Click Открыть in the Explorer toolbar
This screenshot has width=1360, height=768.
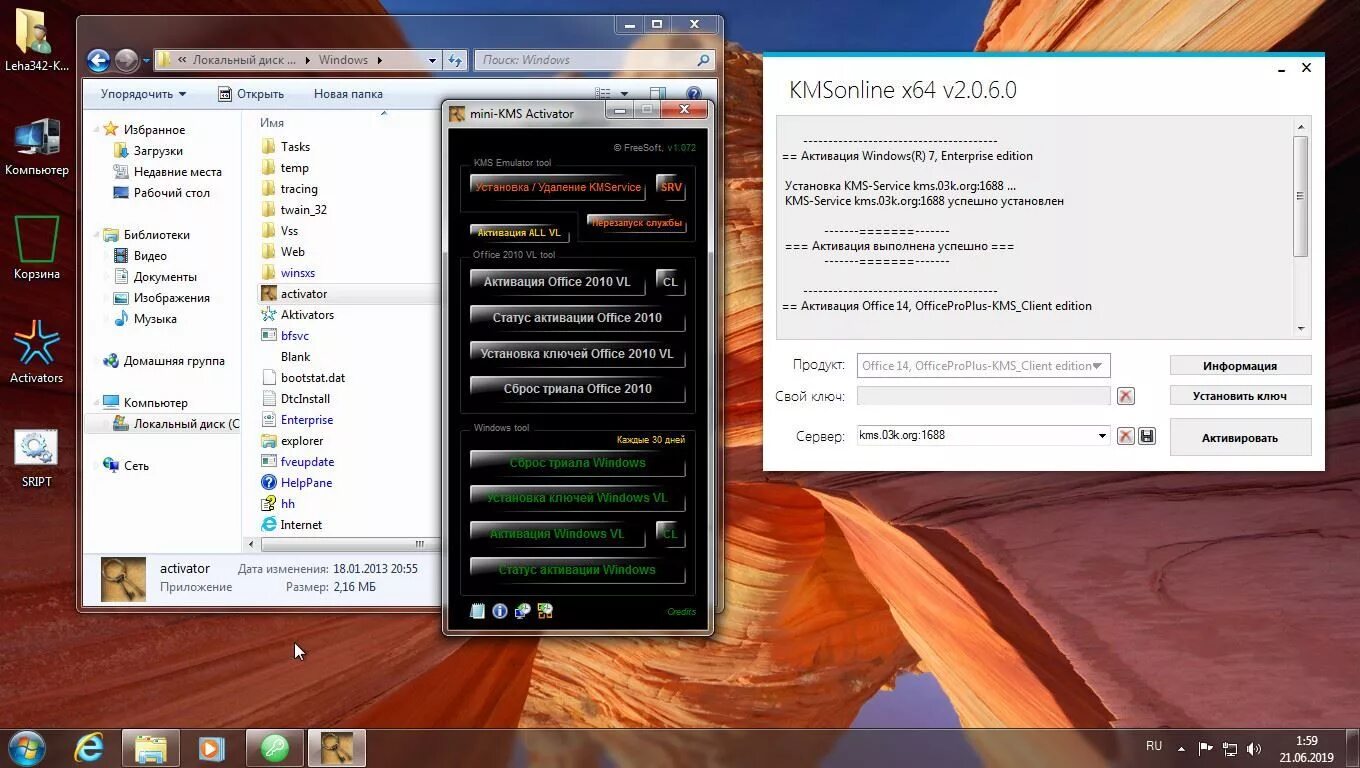(x=251, y=94)
